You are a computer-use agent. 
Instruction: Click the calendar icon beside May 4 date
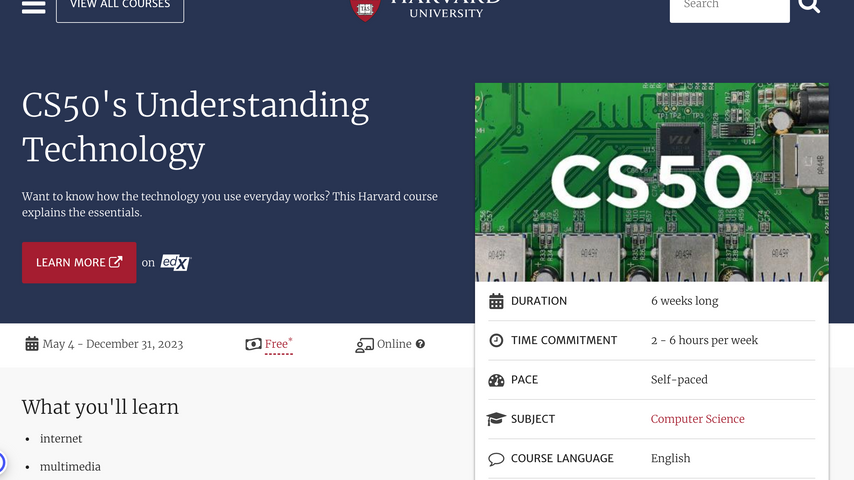coord(32,344)
